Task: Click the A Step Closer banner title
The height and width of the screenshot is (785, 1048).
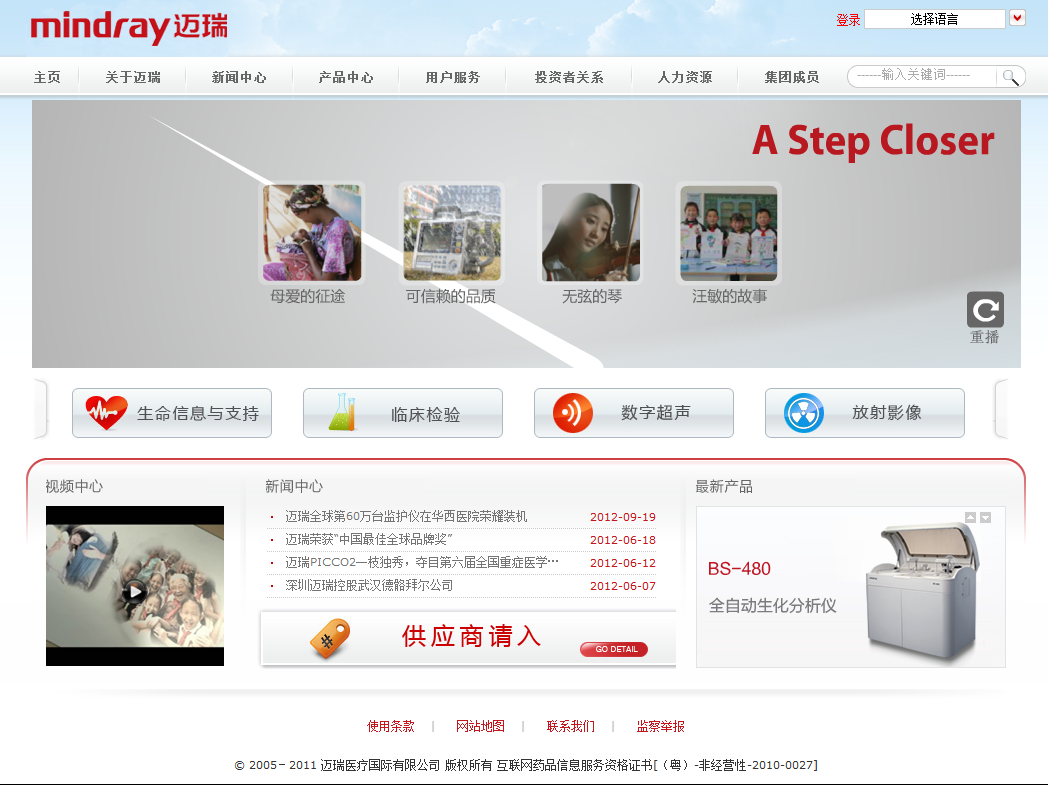Action: pos(873,141)
